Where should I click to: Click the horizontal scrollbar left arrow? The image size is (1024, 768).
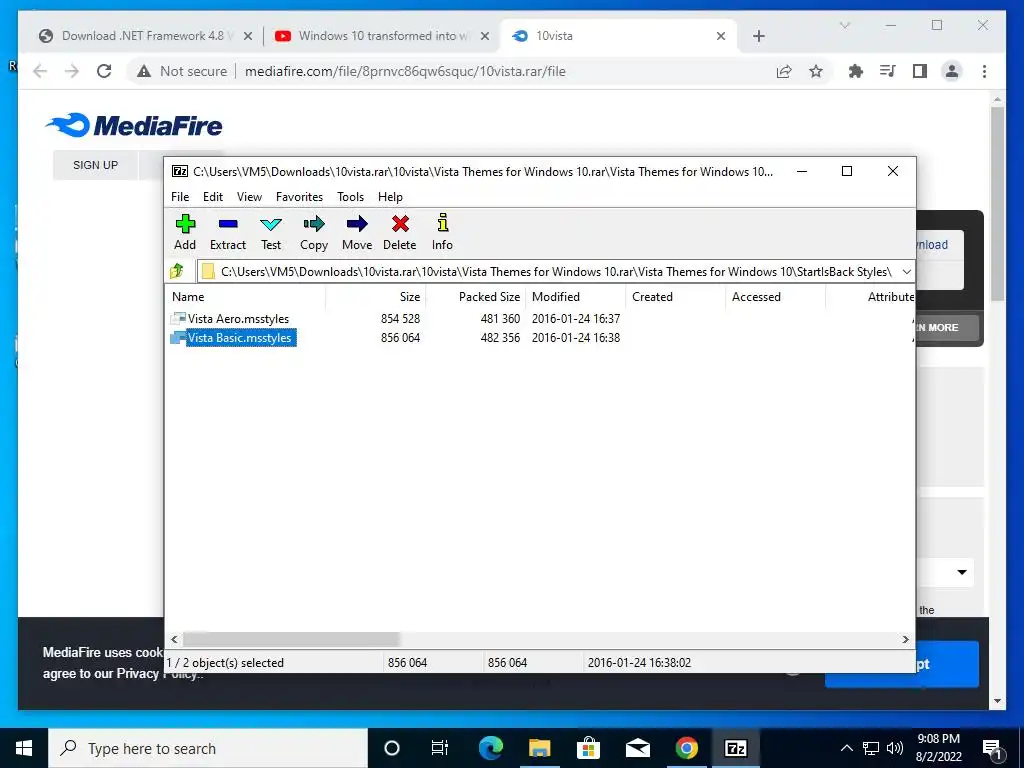click(x=174, y=639)
